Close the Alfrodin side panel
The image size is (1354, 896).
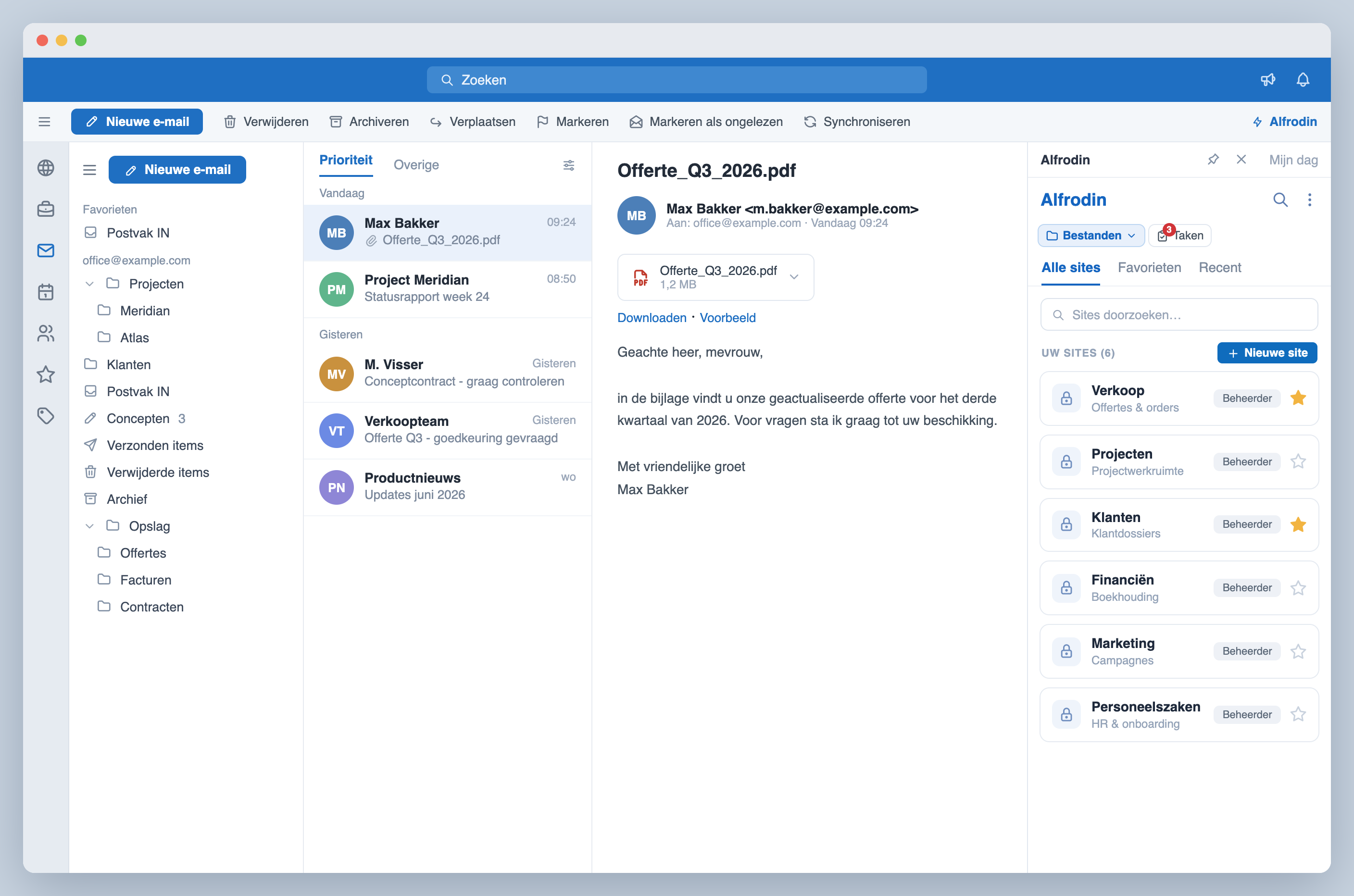click(1241, 160)
